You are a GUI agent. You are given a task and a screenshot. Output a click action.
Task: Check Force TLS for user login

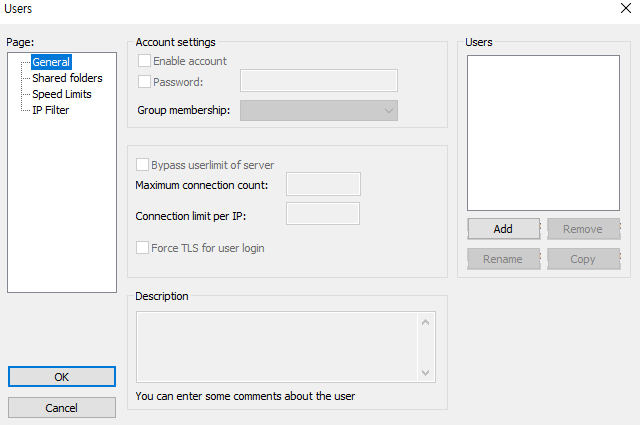coord(142,247)
